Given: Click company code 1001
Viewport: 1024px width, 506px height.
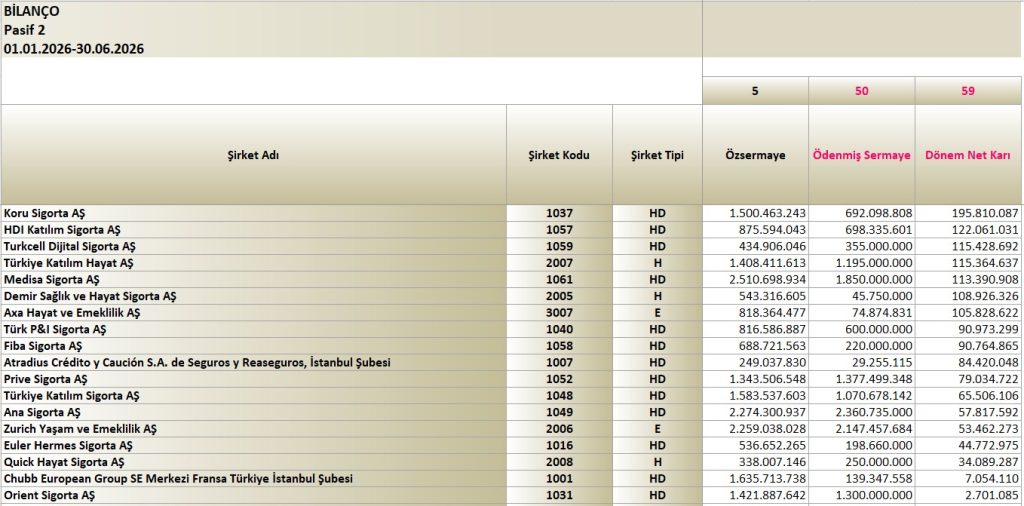Looking at the screenshot, I should (559, 479).
